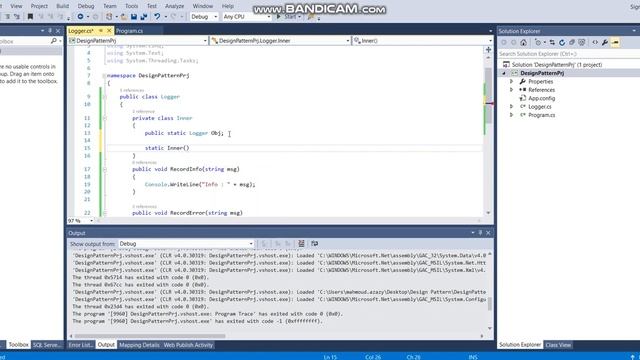The image size is (640, 360).
Task: Click auto-hide pin on Output panel
Action: coord(480,233)
